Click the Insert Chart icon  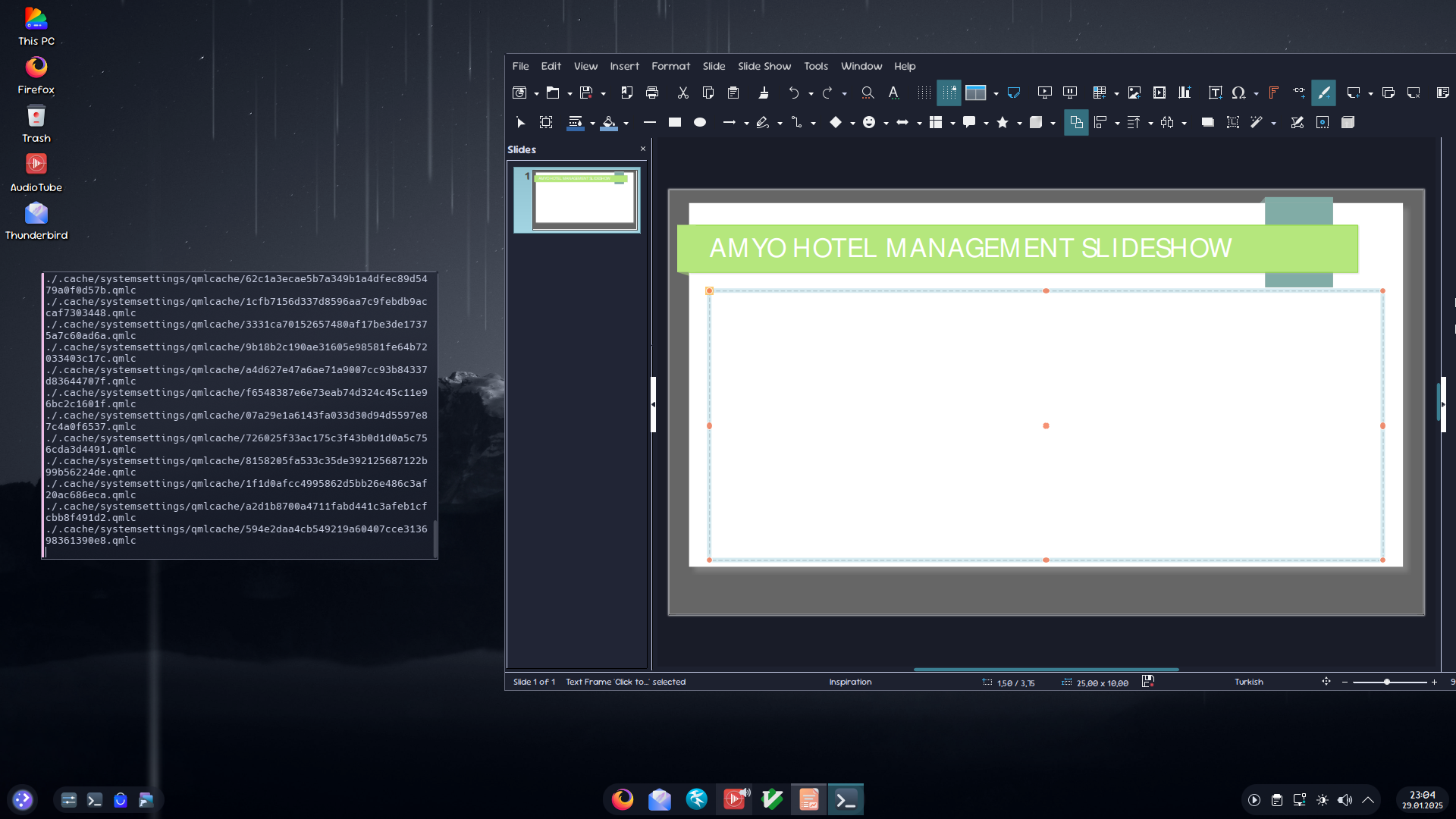tap(1185, 93)
